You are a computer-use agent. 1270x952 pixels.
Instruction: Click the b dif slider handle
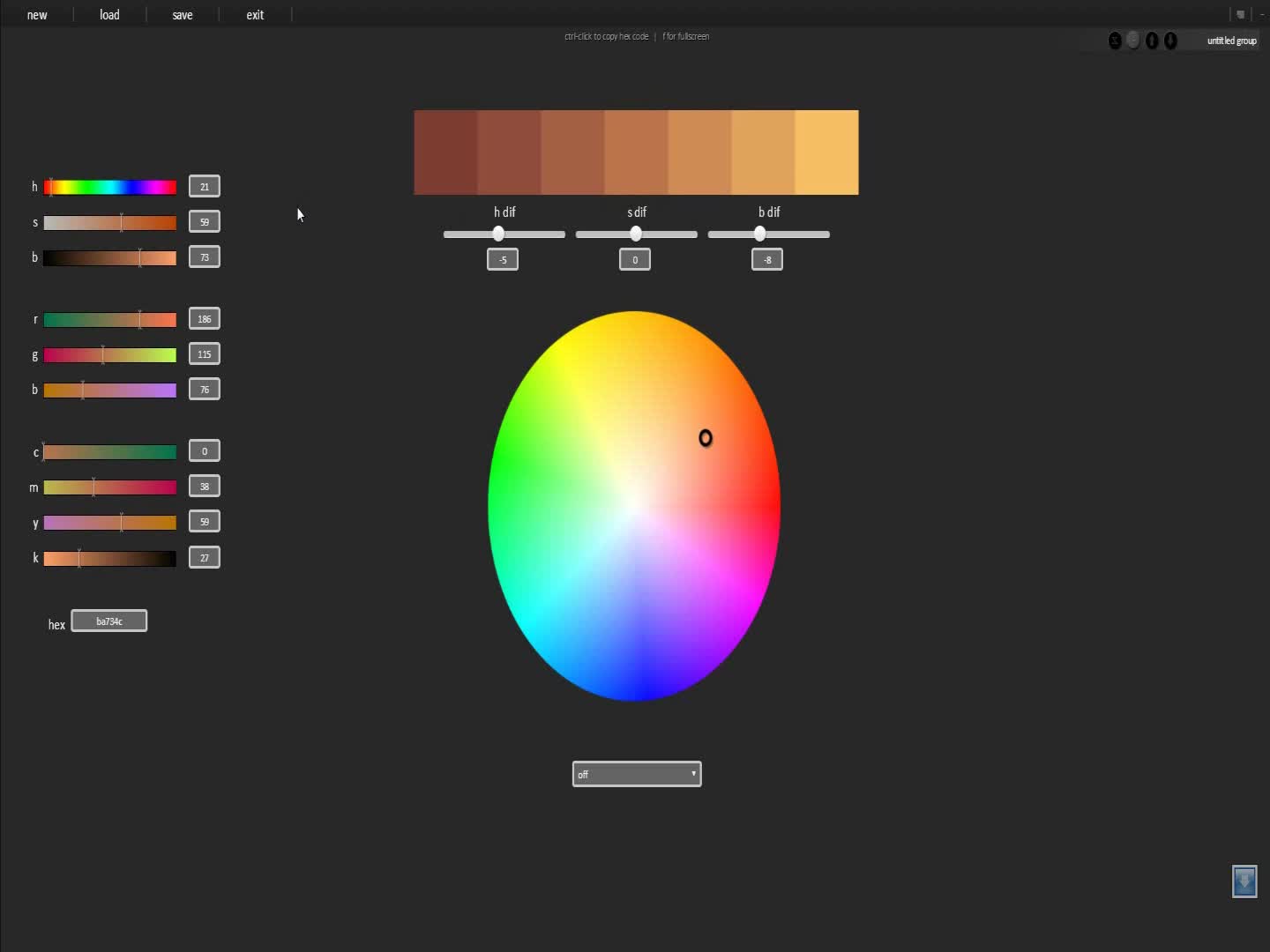coord(759,234)
